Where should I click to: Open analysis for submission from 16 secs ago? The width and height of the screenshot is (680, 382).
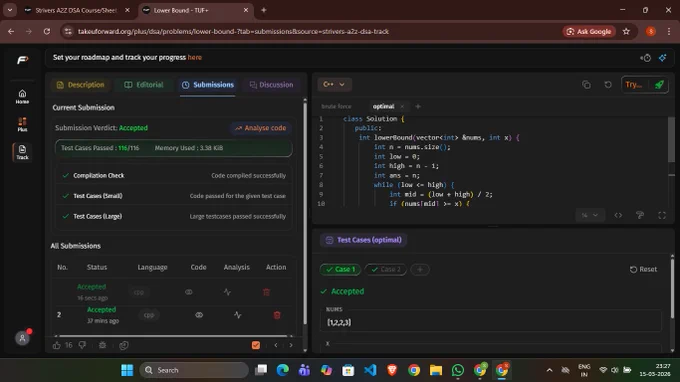(227, 292)
